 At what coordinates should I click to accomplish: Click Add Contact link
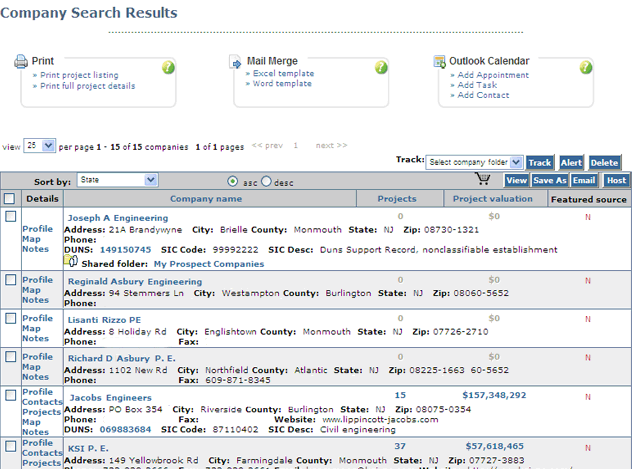tap(483, 95)
